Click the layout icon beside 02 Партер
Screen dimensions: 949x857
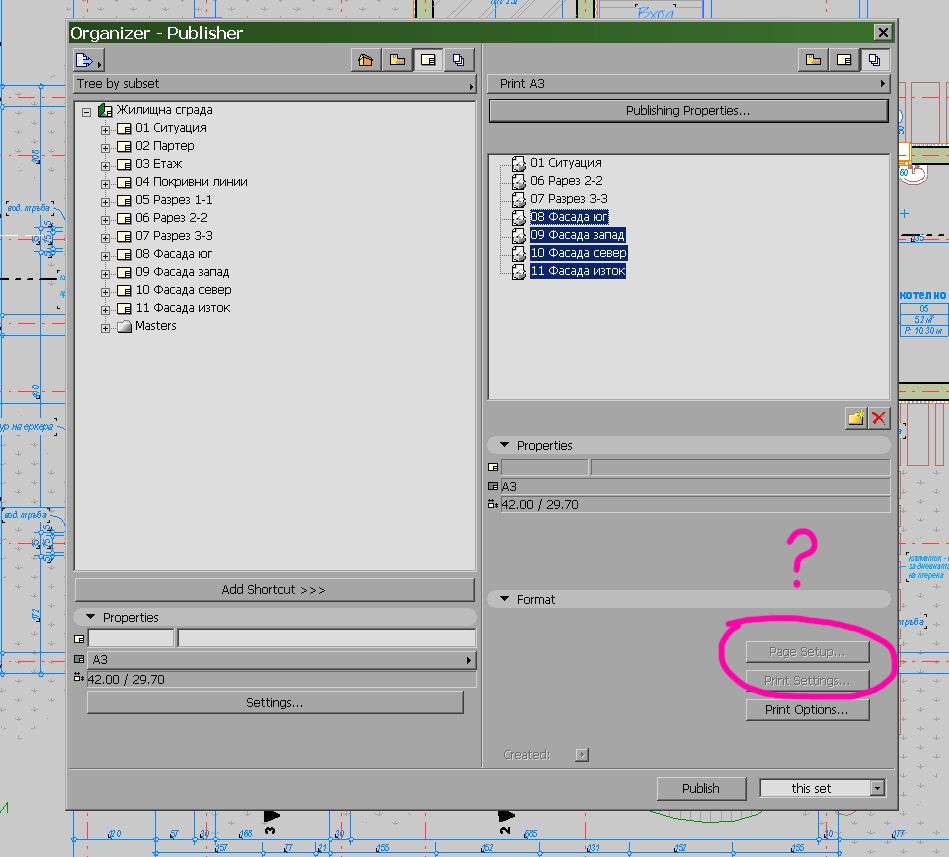(x=124, y=146)
